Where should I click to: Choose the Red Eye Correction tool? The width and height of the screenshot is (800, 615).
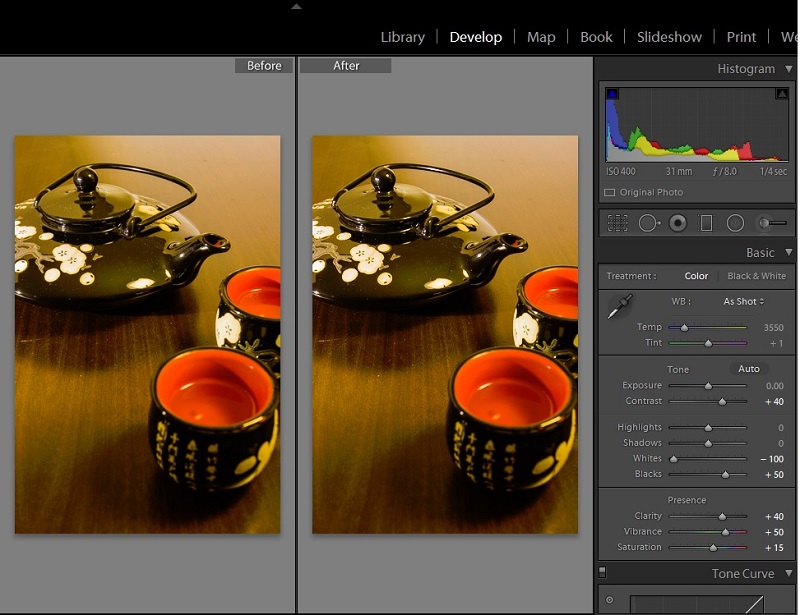point(678,223)
